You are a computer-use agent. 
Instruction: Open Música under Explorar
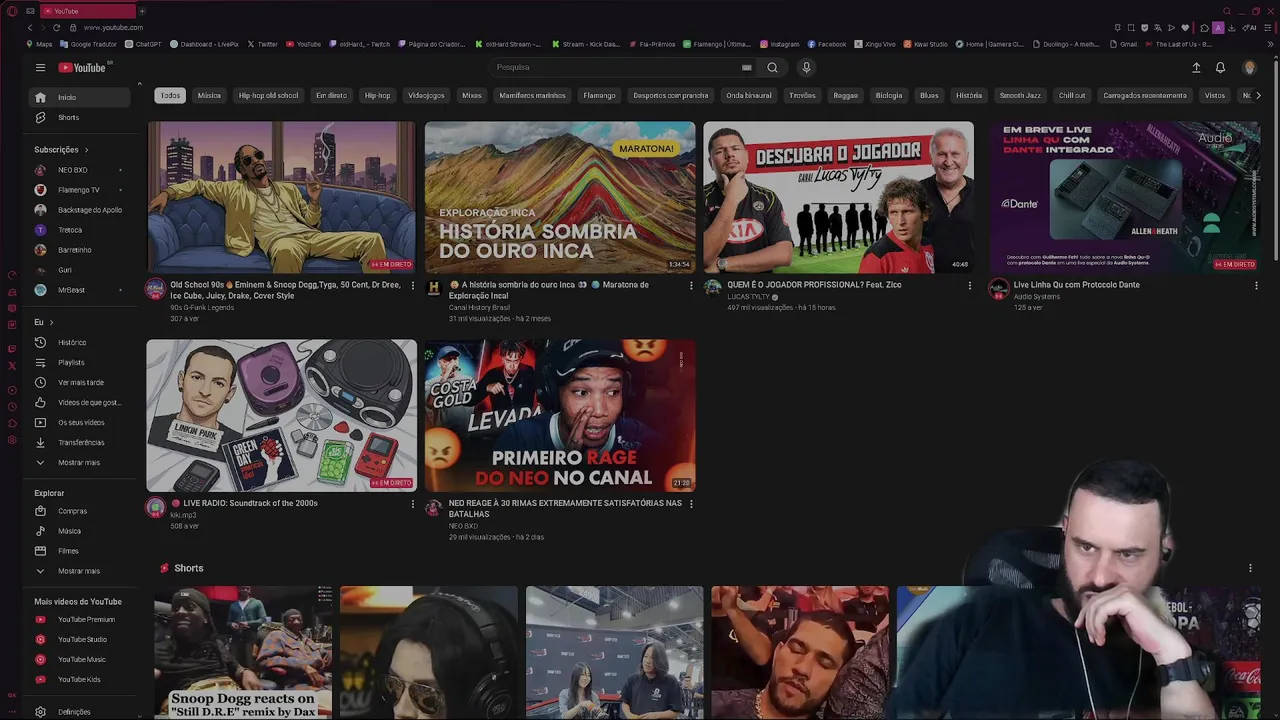click(79, 531)
